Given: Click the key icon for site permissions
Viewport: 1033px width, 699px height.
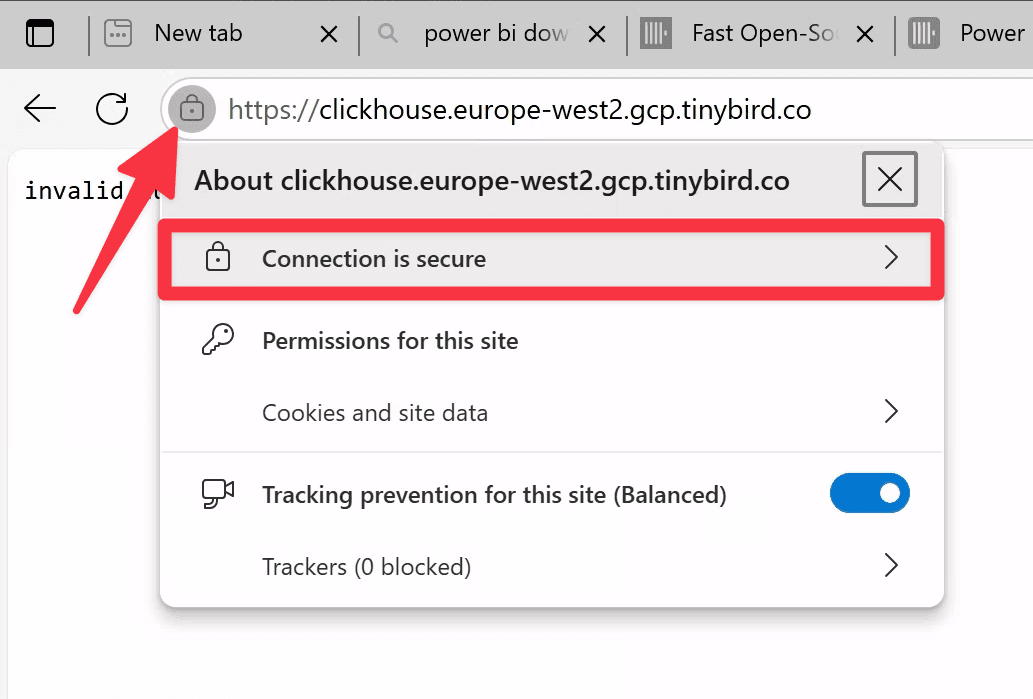Looking at the screenshot, I should [219, 340].
